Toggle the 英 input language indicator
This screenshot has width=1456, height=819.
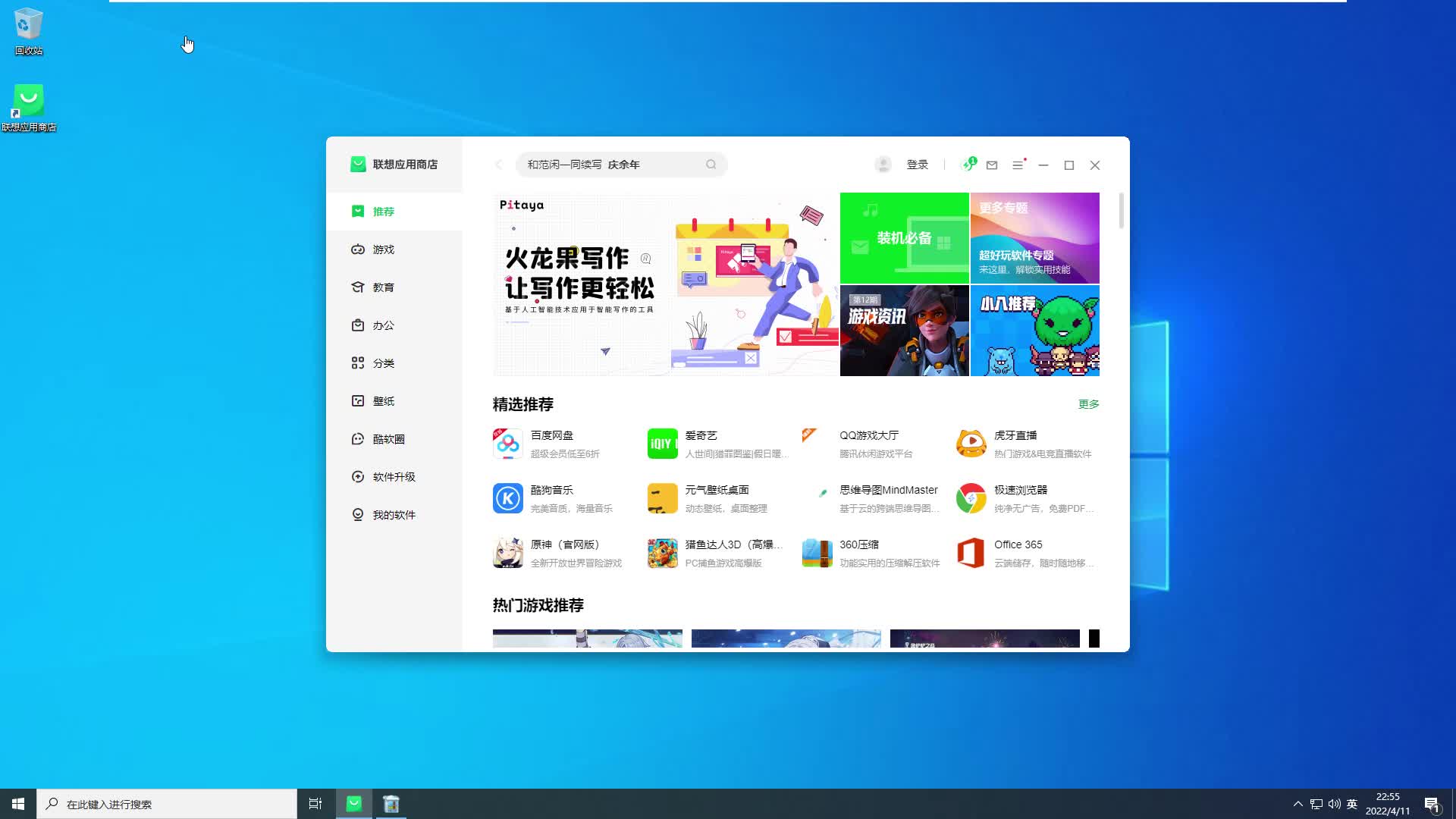1352,804
